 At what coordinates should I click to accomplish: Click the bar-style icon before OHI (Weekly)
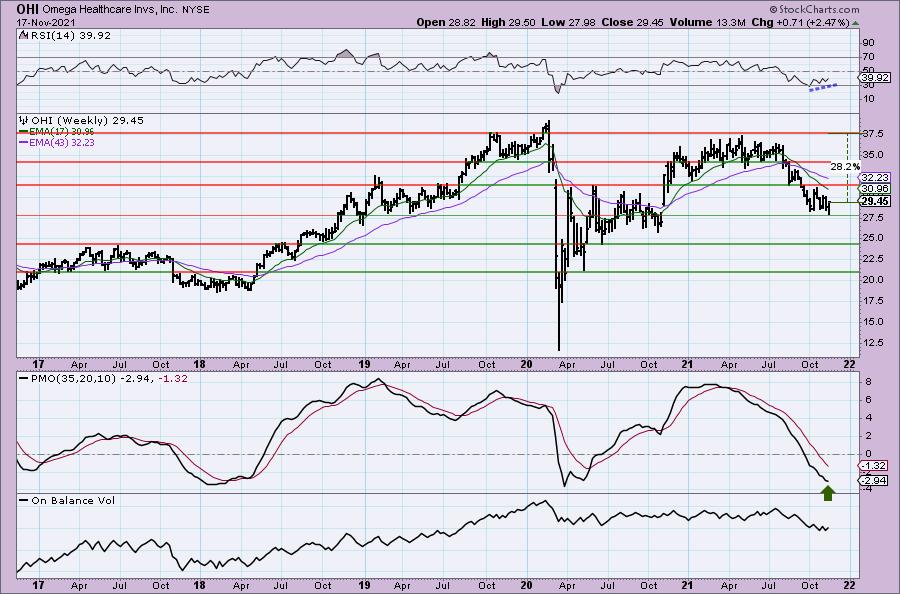click(x=24, y=121)
